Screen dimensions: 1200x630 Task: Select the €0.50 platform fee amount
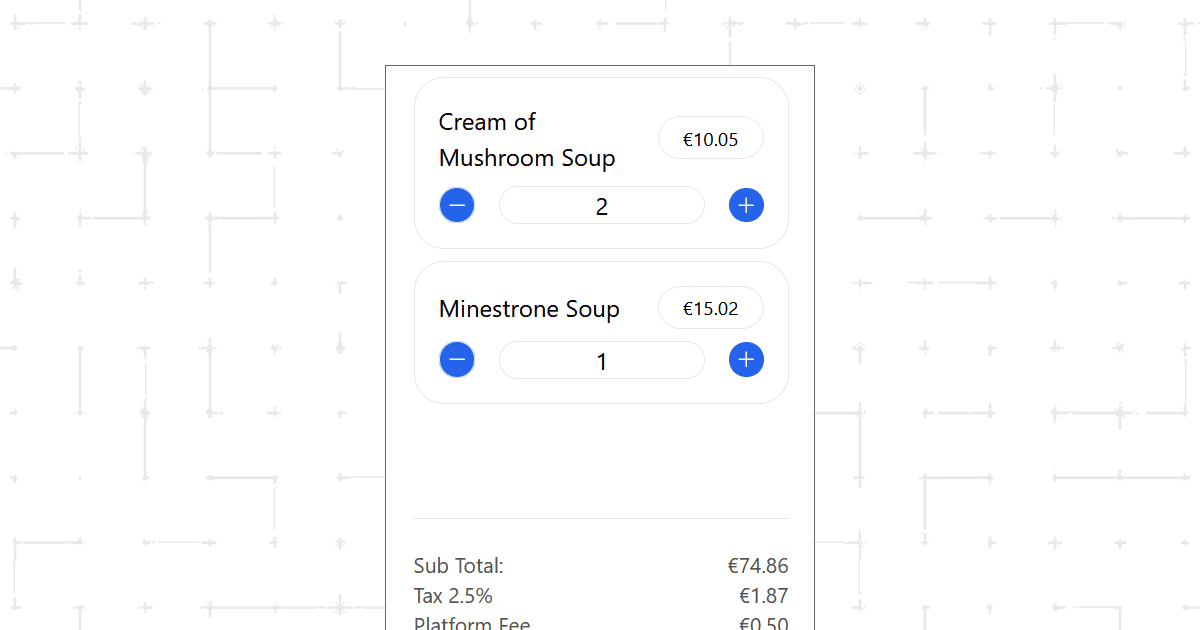click(763, 624)
